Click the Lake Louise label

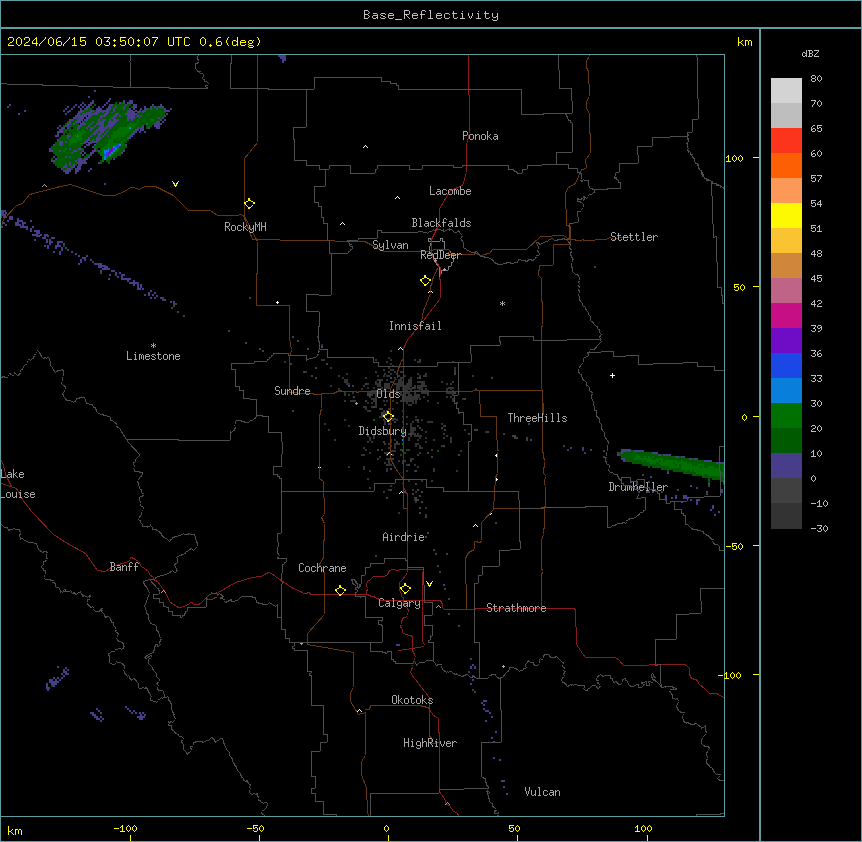coord(18,484)
